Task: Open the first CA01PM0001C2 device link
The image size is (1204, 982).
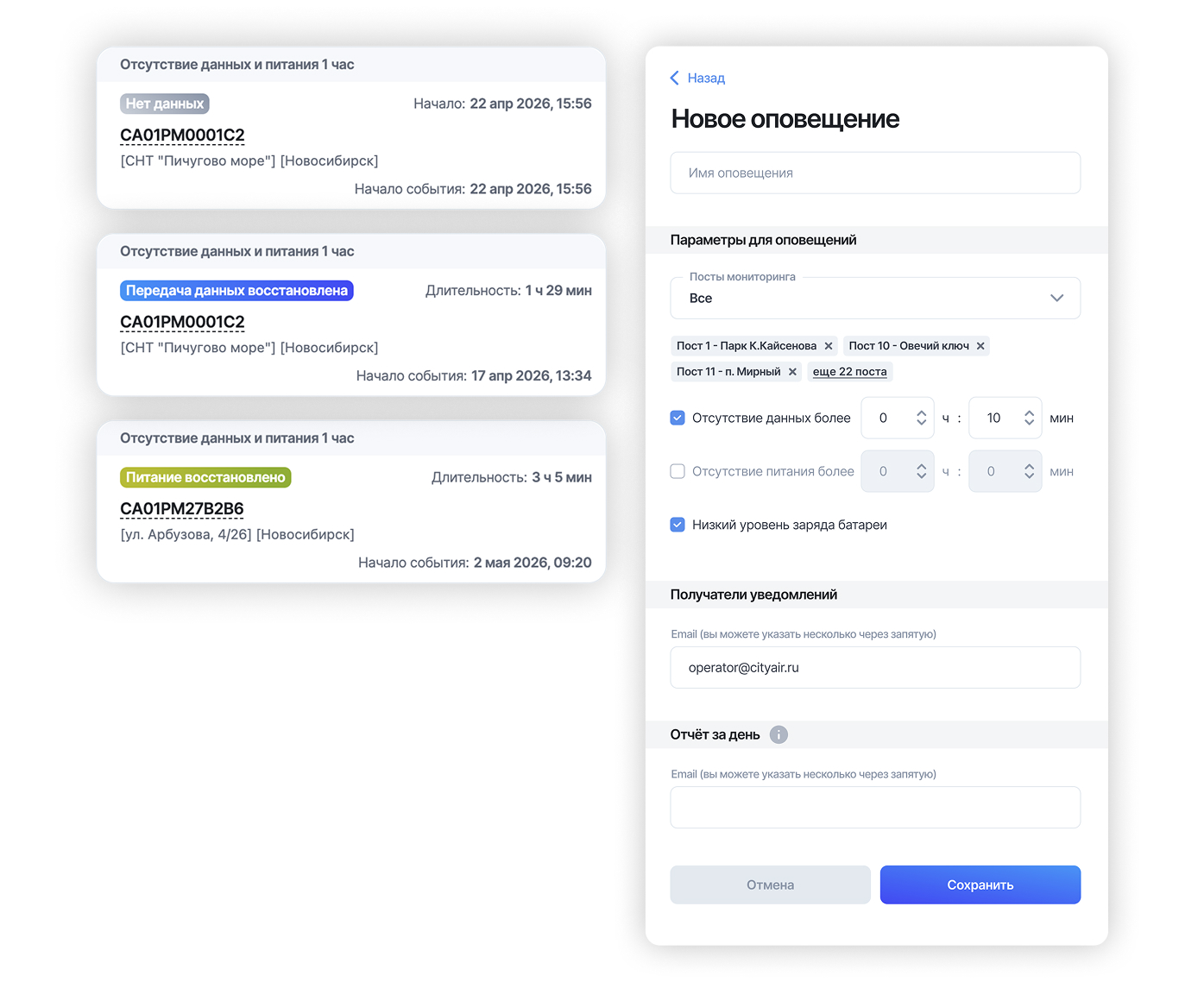Action: pyautogui.click(x=182, y=135)
